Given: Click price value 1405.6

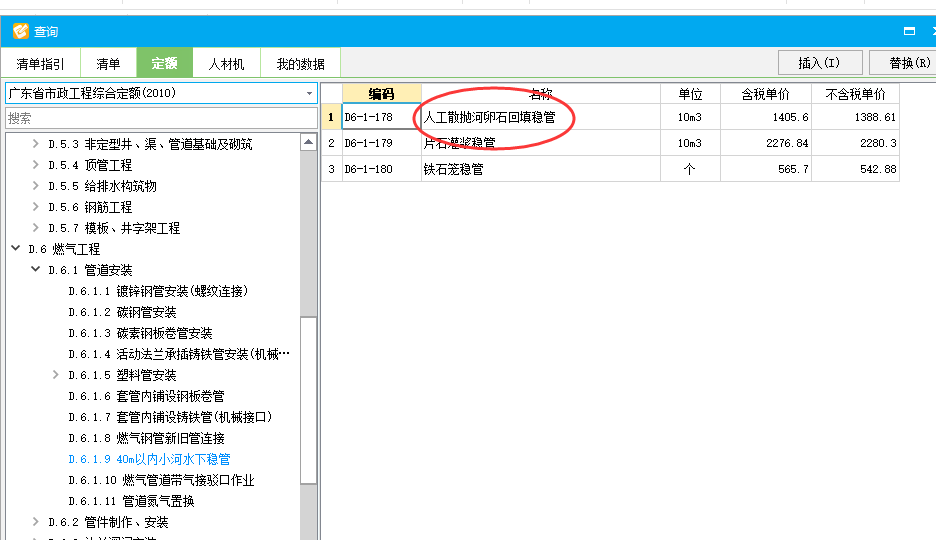Looking at the screenshot, I should (x=766, y=117).
